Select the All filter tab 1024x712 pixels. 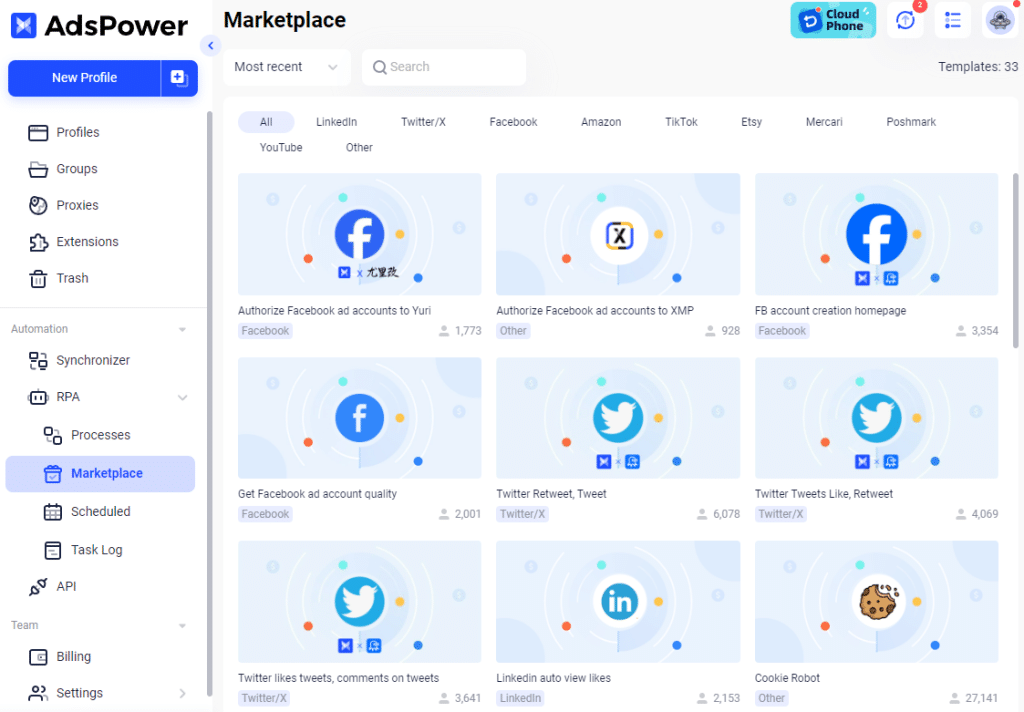[x=266, y=122]
